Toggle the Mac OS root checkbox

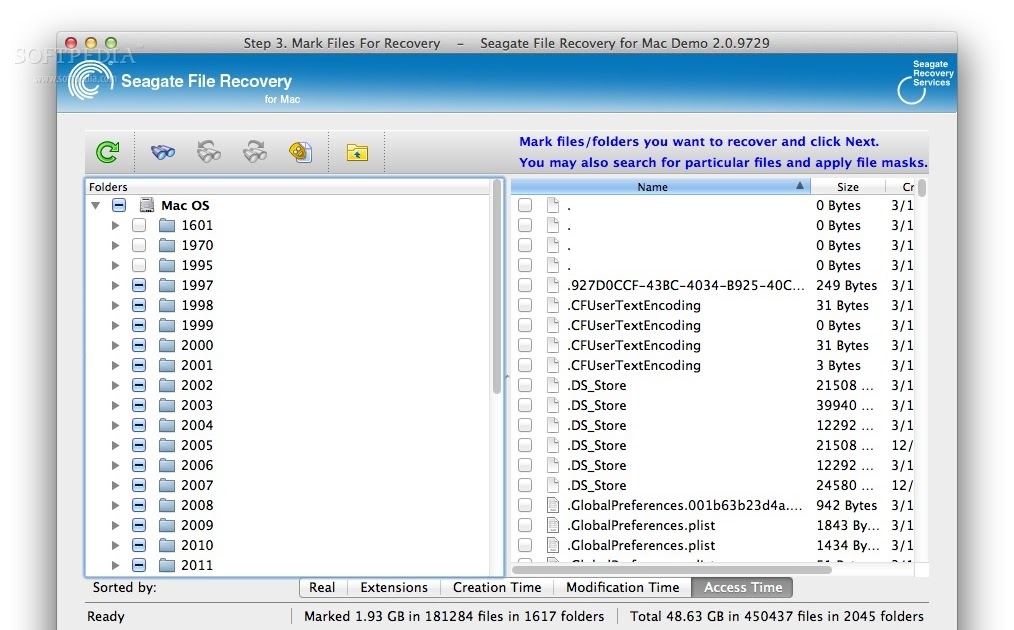119,205
